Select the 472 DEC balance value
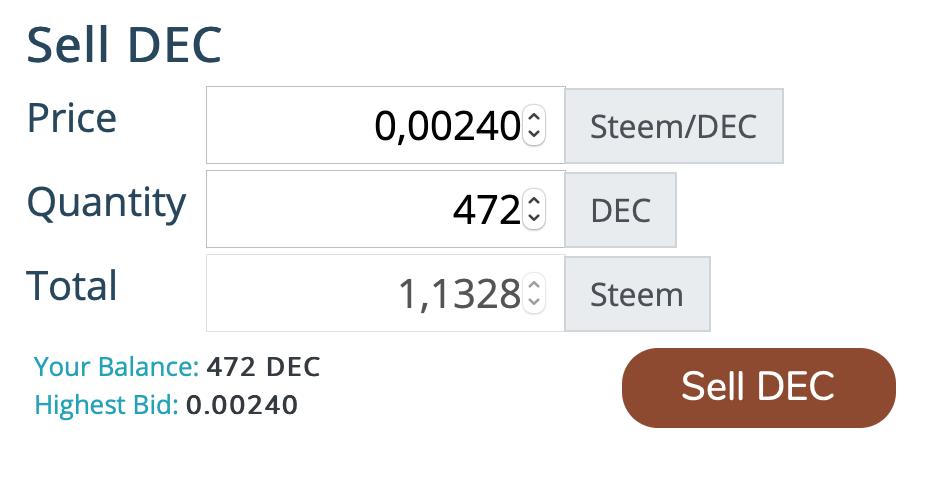The height and width of the screenshot is (478, 950). point(264,367)
